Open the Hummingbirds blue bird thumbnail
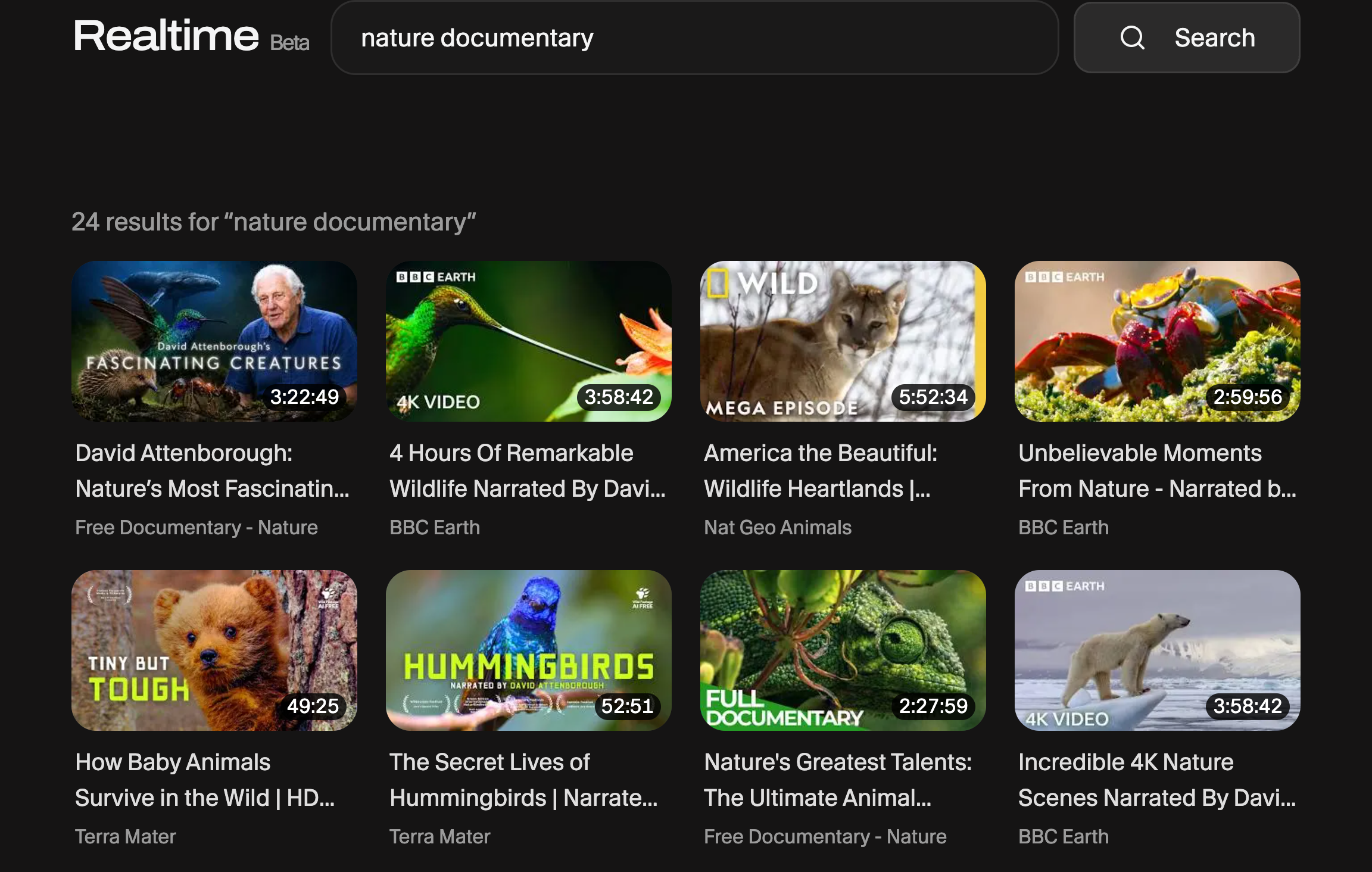This screenshot has width=1372, height=872. (x=529, y=650)
